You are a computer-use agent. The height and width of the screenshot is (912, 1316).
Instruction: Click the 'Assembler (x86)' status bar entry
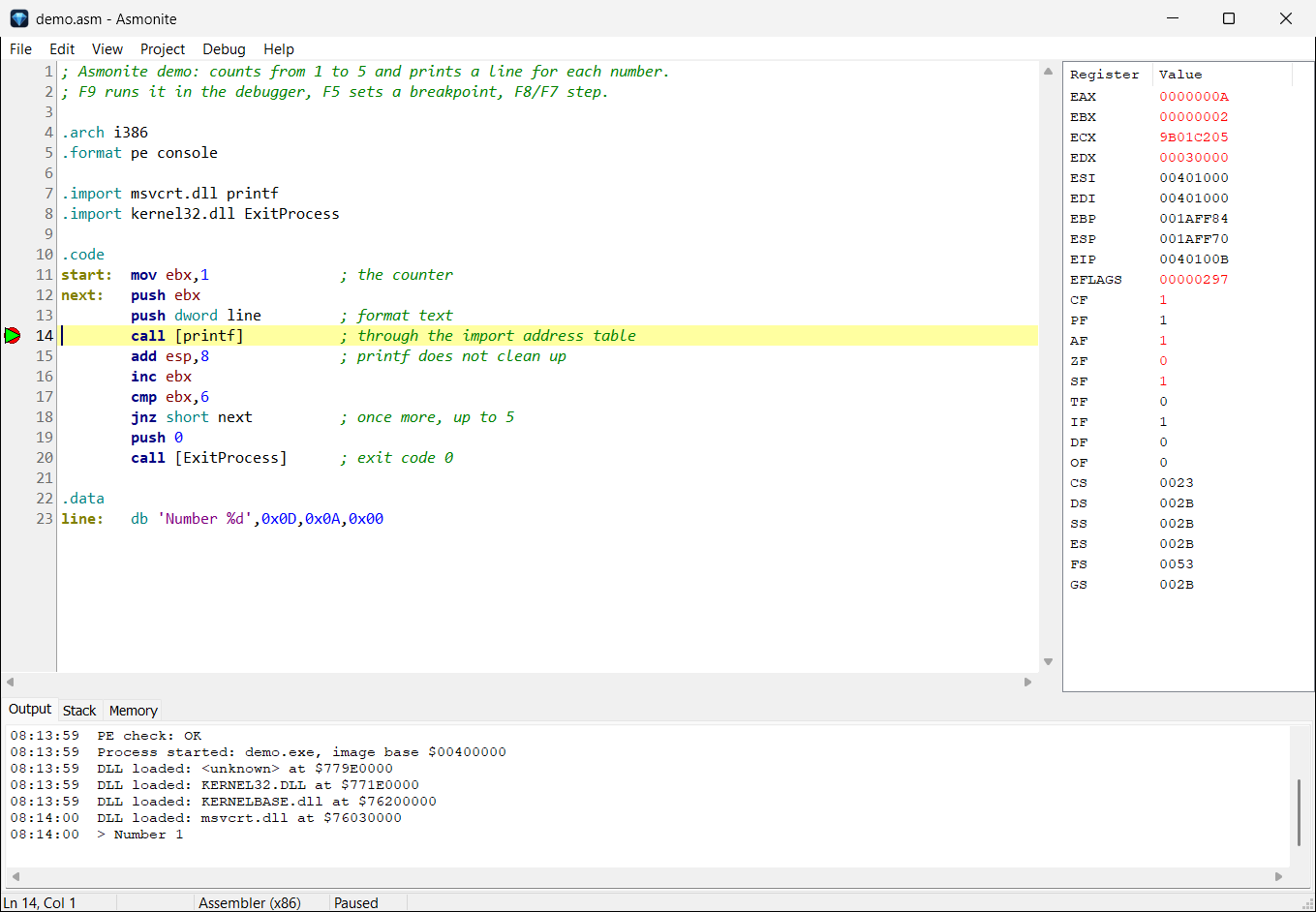click(x=250, y=902)
